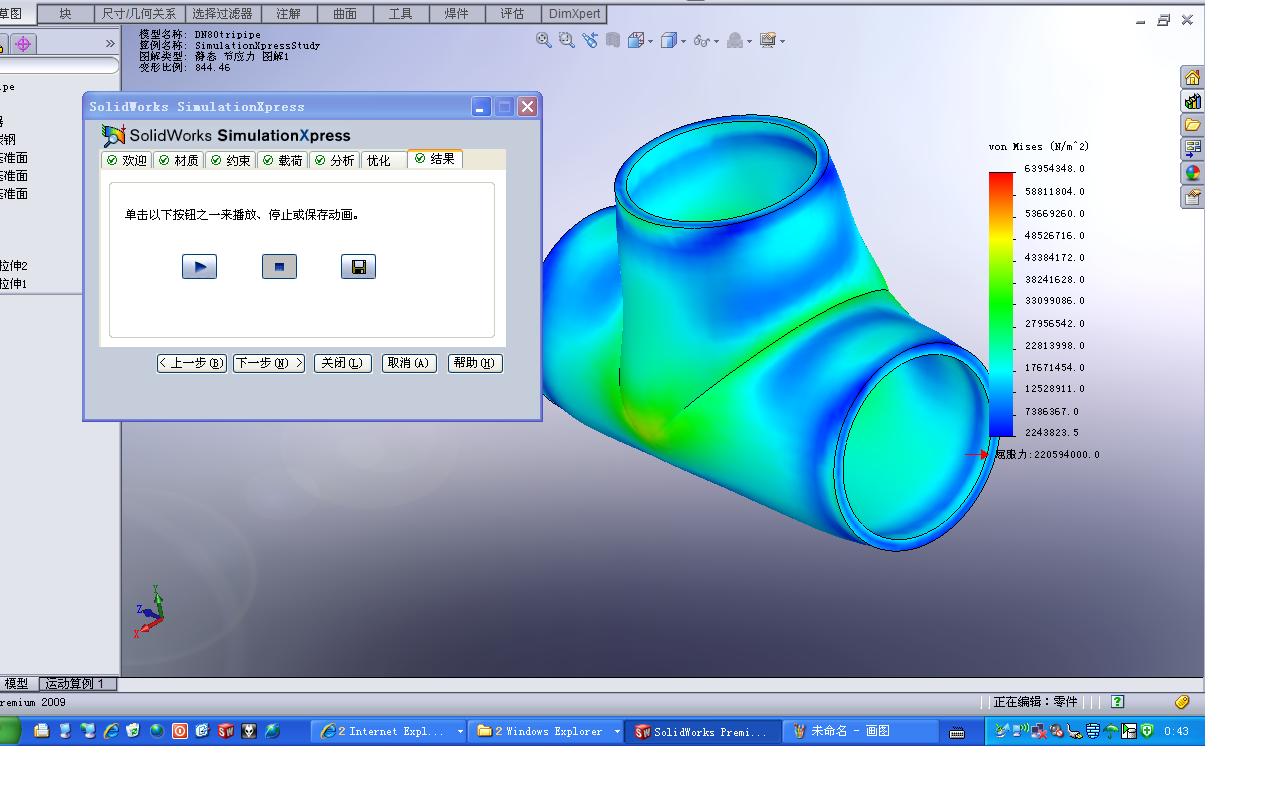Click the Section View icon
1280x800 pixels.
point(612,40)
